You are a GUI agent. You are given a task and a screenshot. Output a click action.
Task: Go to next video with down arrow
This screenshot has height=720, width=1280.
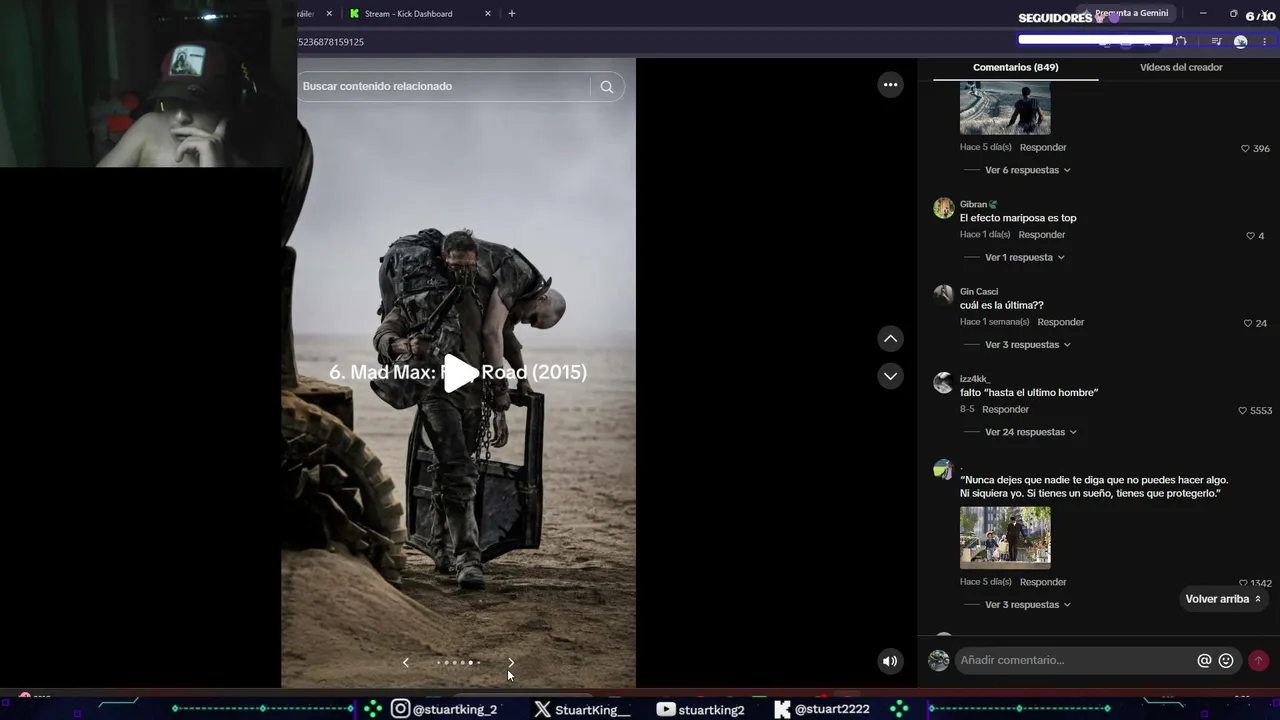(x=890, y=376)
